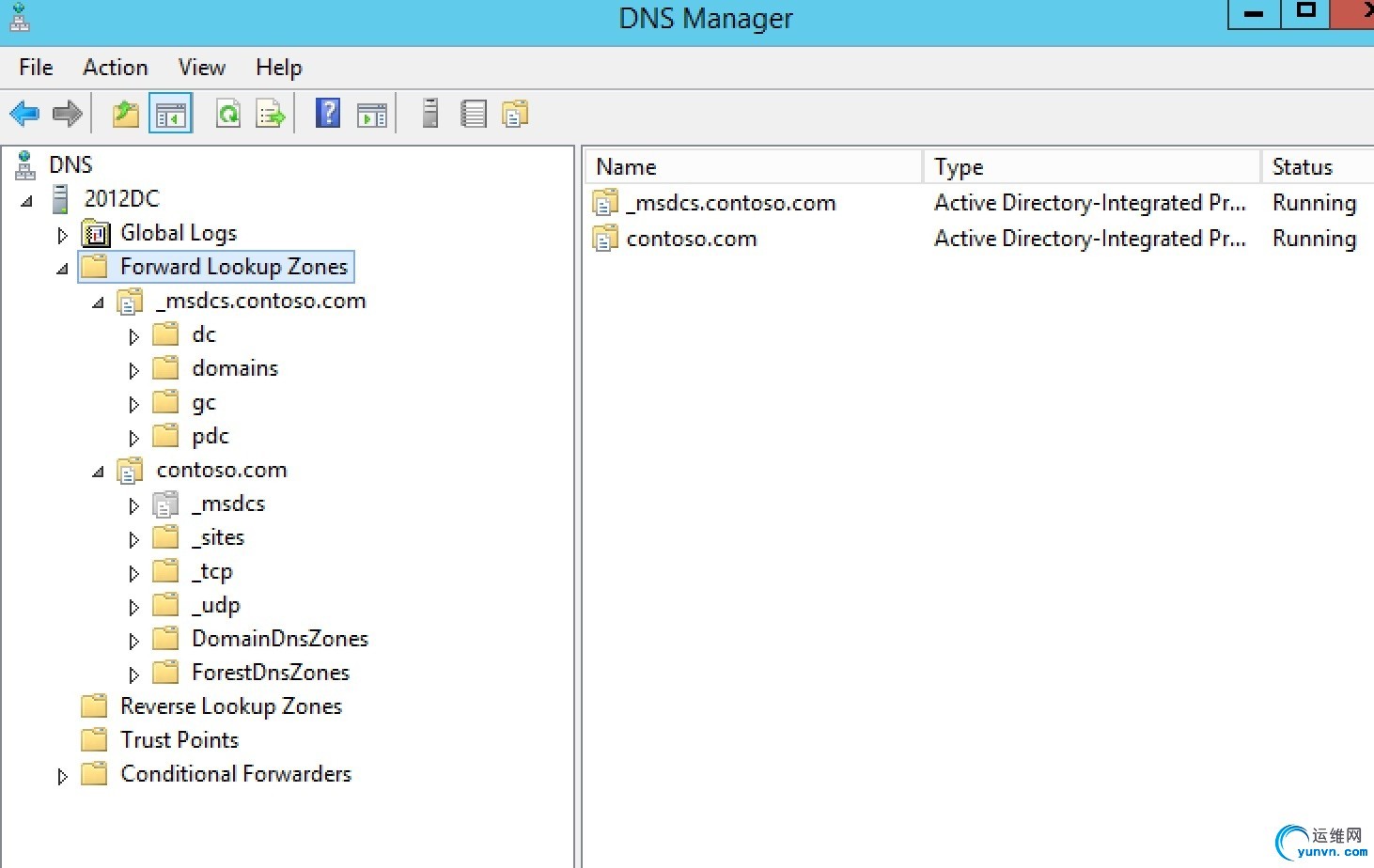Click the Forward Lookup Zones folder icon
Screen dimensions: 1374x868
pyautogui.click(x=94, y=267)
